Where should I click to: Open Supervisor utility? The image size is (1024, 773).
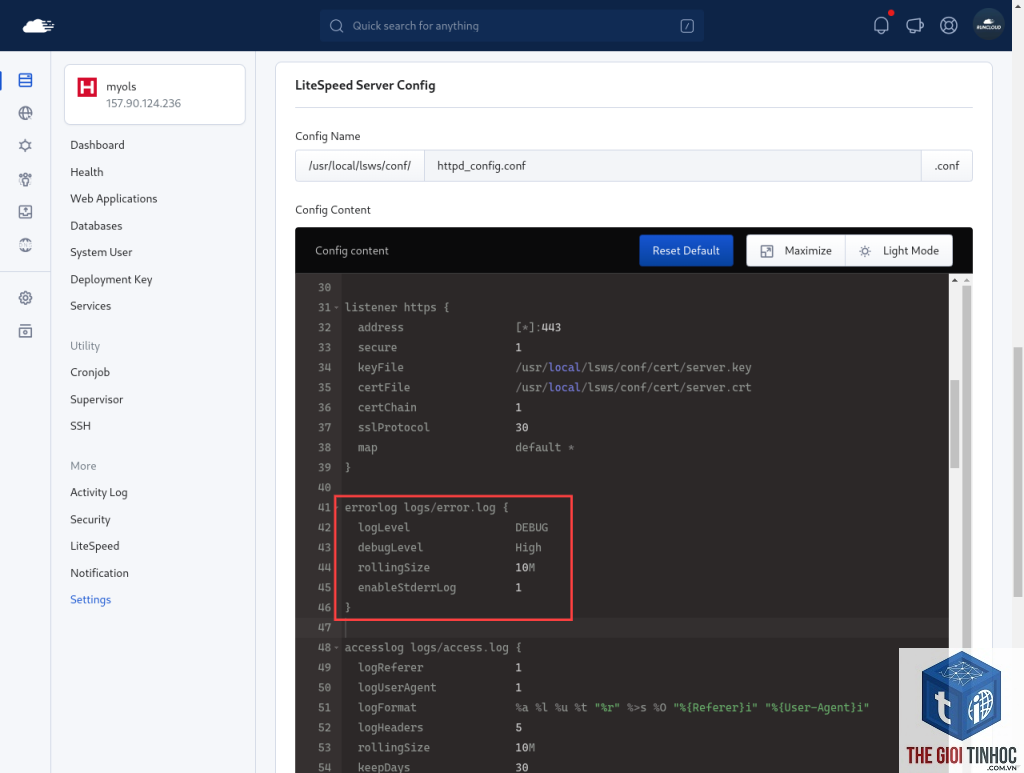click(97, 399)
